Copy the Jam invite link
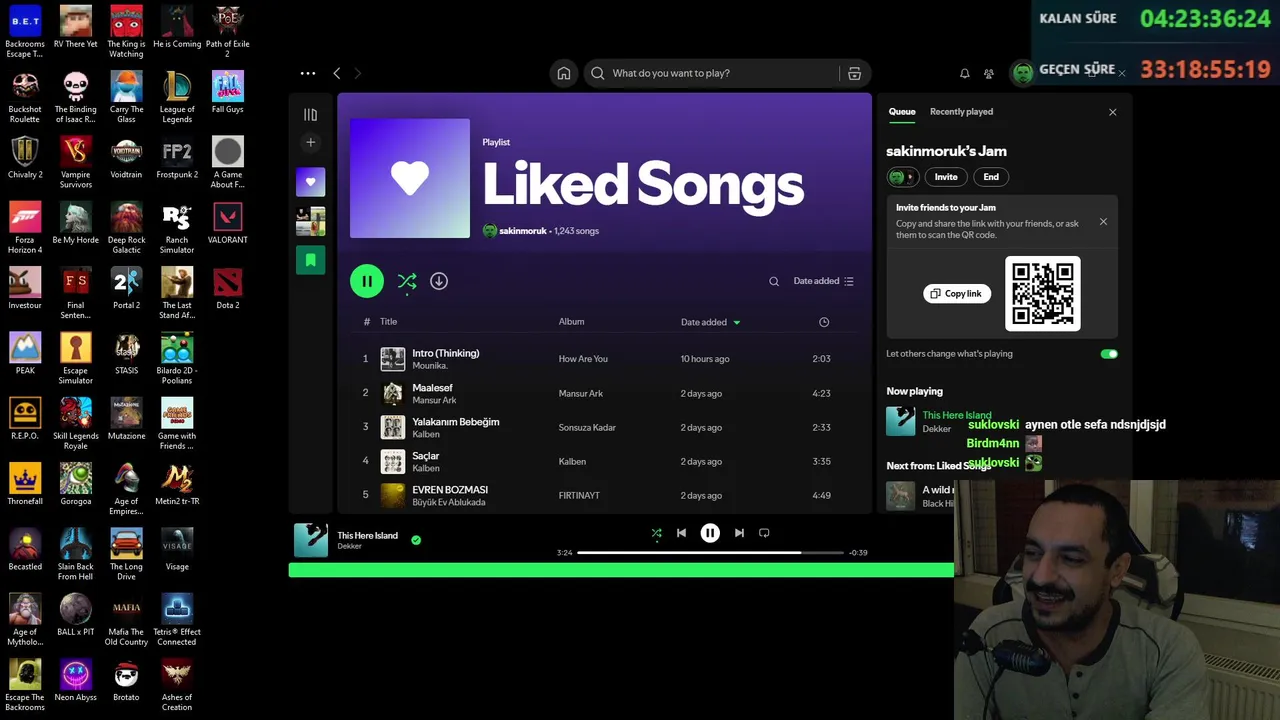1280x720 pixels. tap(957, 294)
